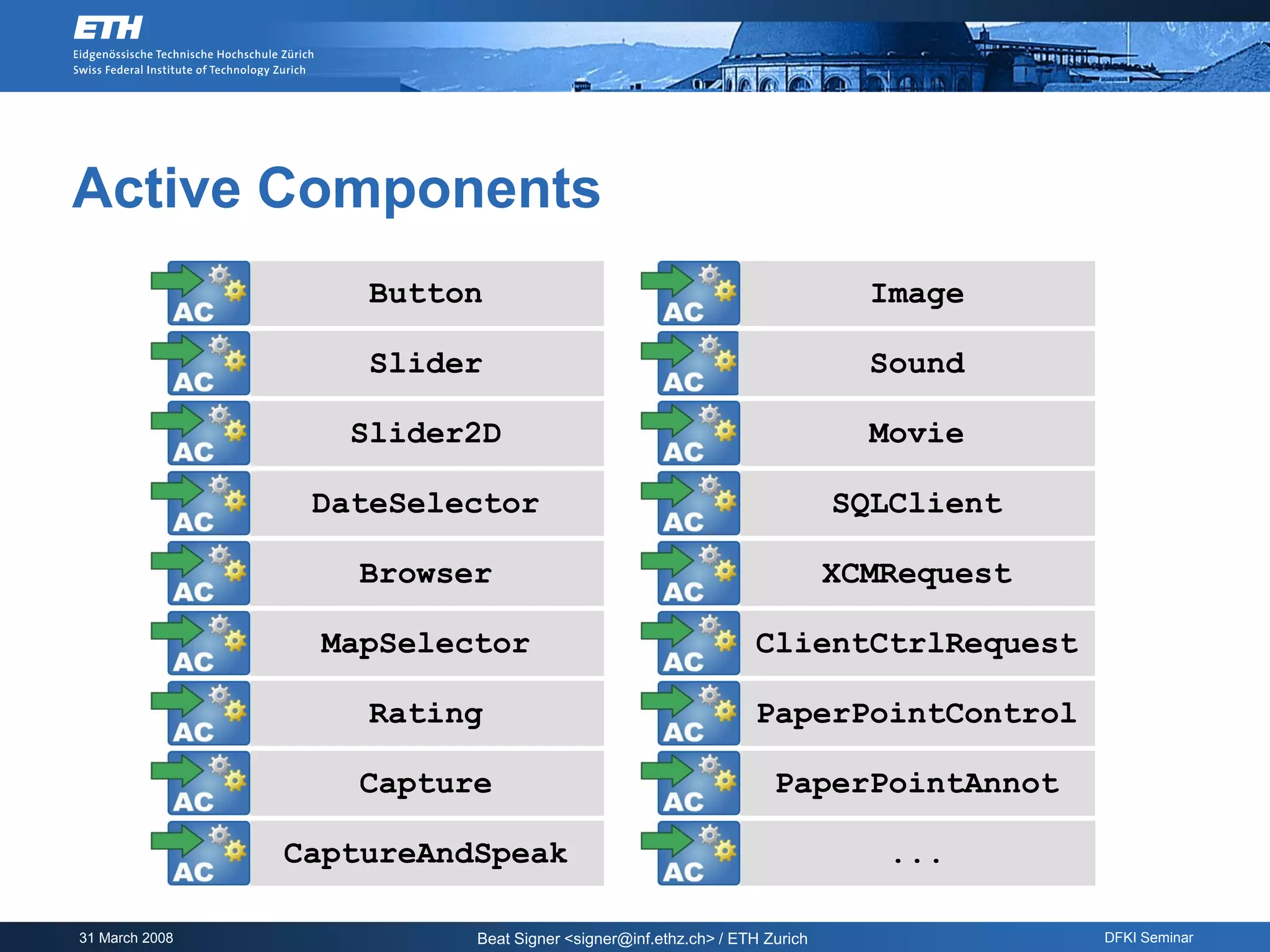Select the AC icon for XCMRequest

coord(690,573)
